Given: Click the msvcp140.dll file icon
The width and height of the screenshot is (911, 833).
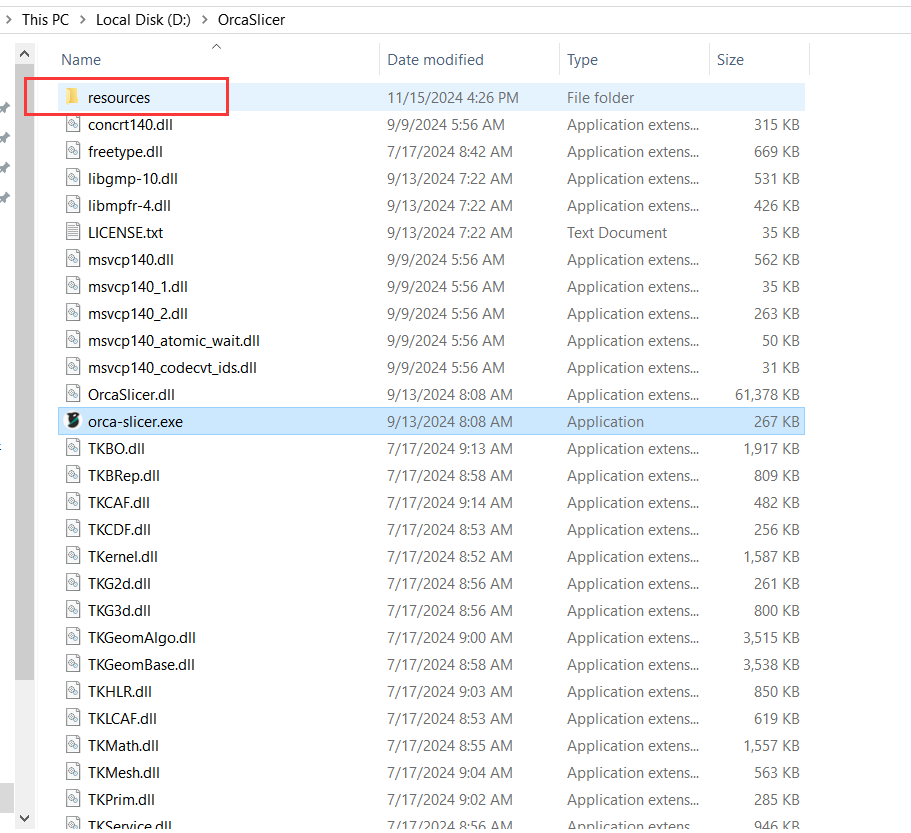Looking at the screenshot, I should (73, 259).
